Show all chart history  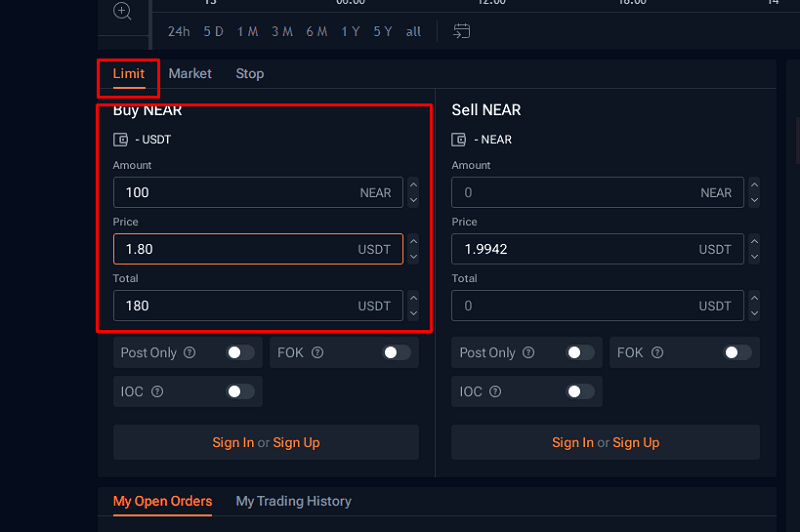point(413,32)
